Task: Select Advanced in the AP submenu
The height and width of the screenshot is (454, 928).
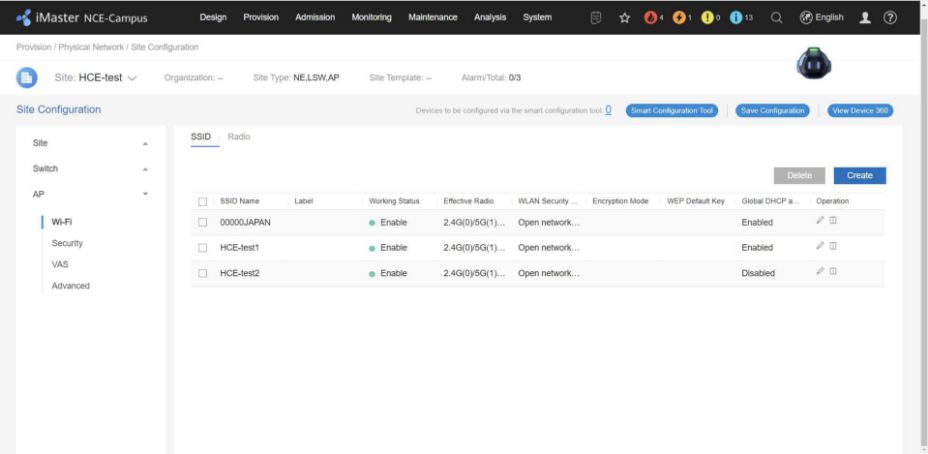Action: (70, 286)
